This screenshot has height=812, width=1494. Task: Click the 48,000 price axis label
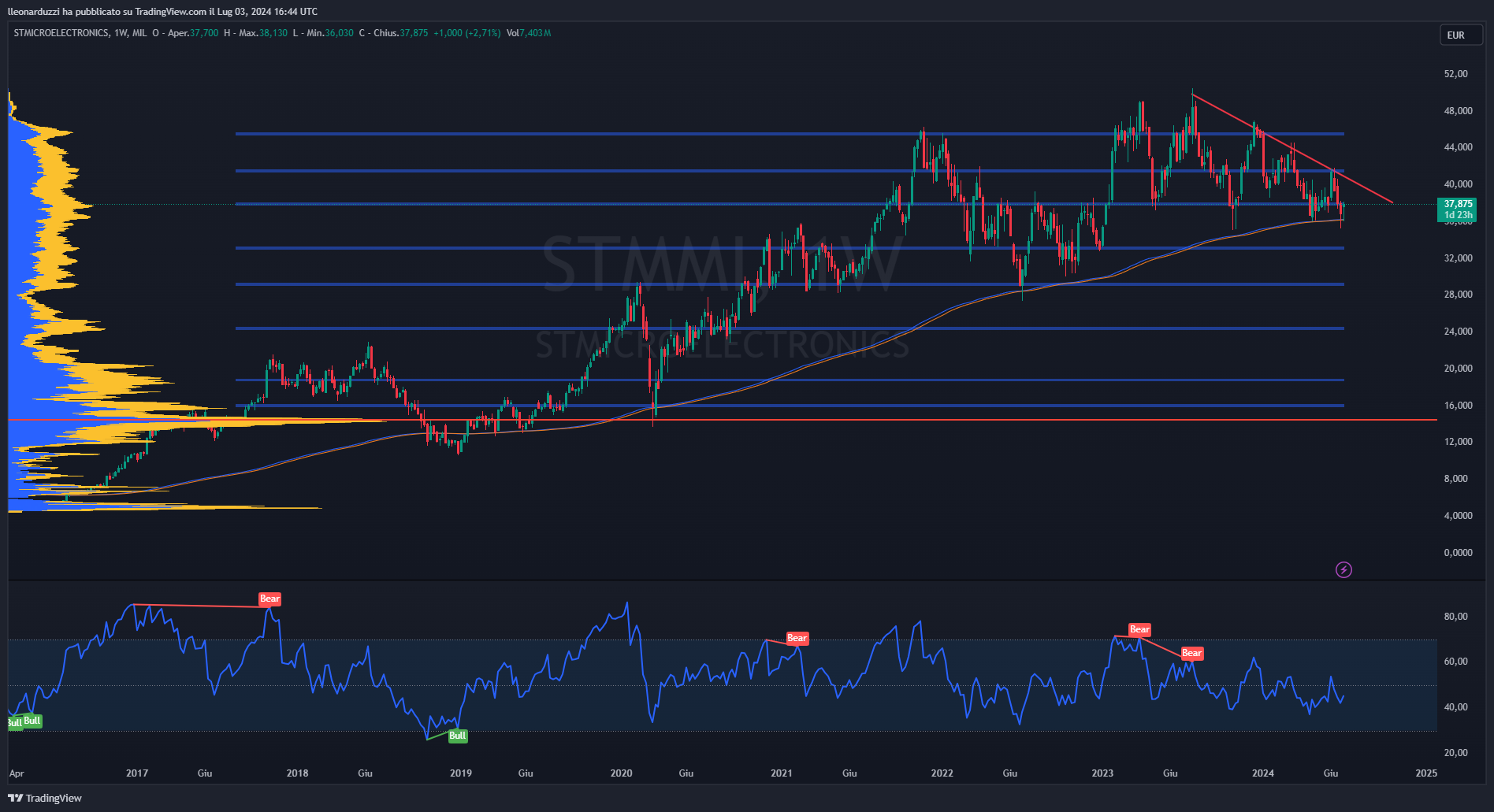(x=1458, y=111)
